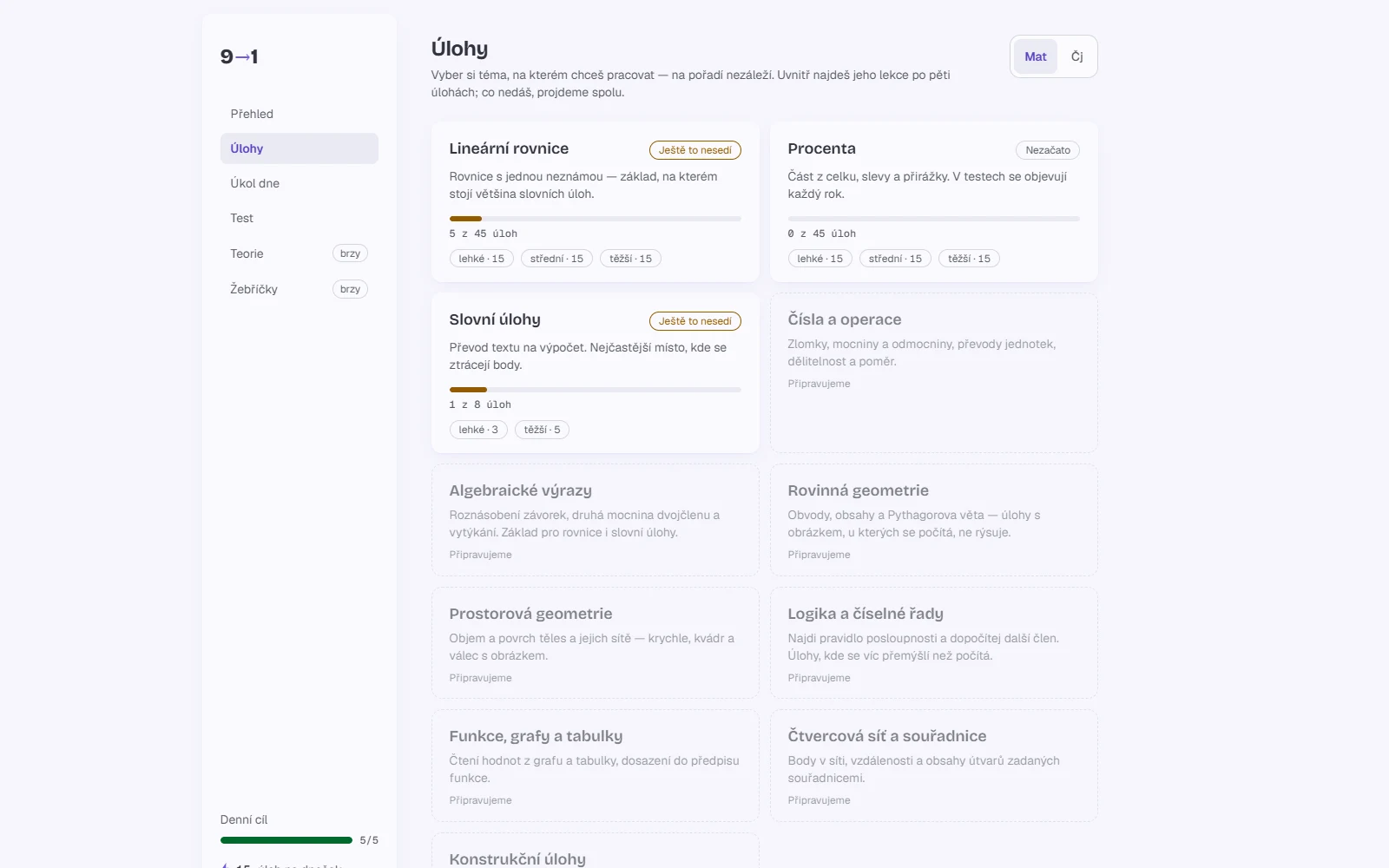
Task: Click Lineární rovnice progress bar
Action: coord(596,219)
